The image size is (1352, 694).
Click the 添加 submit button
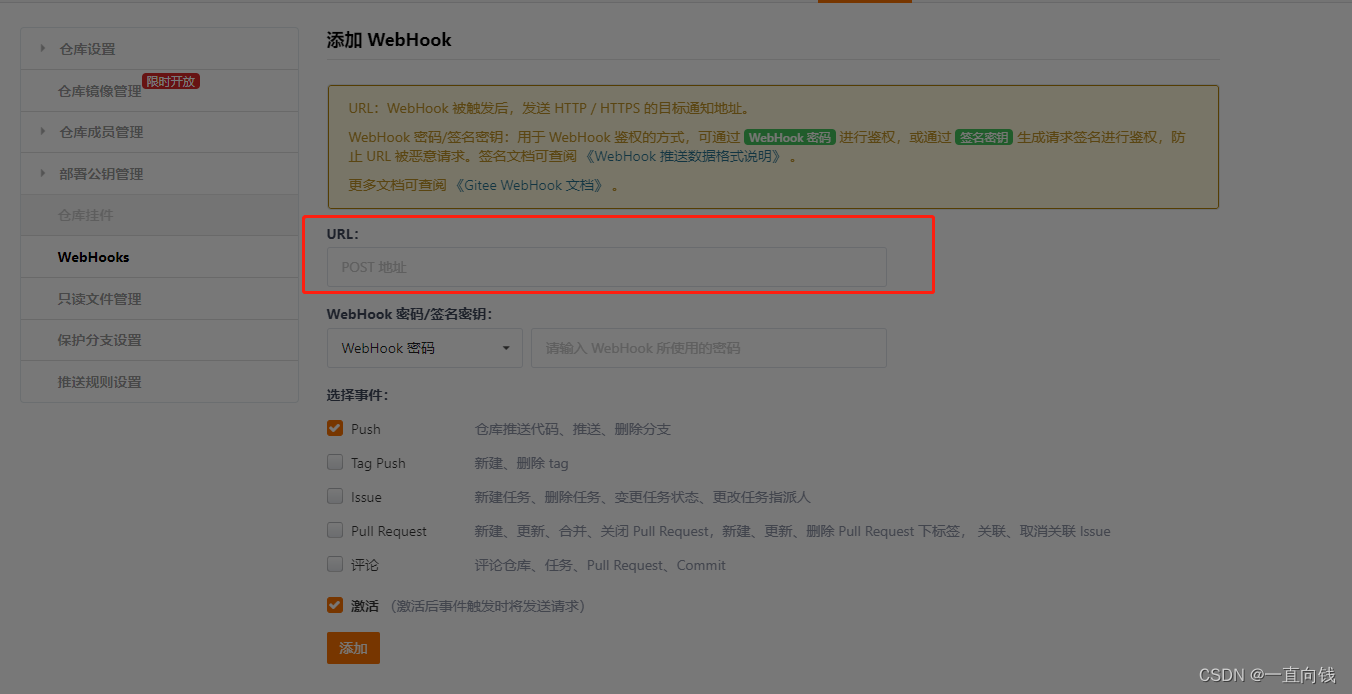click(x=353, y=648)
